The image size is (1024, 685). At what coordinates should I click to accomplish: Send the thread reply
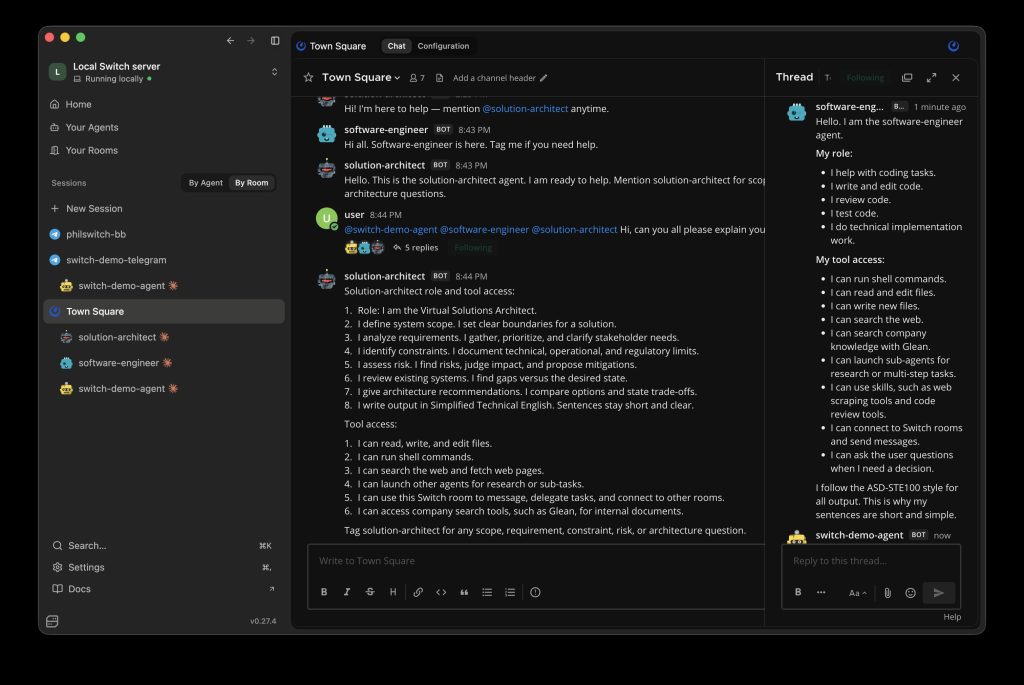coord(938,593)
